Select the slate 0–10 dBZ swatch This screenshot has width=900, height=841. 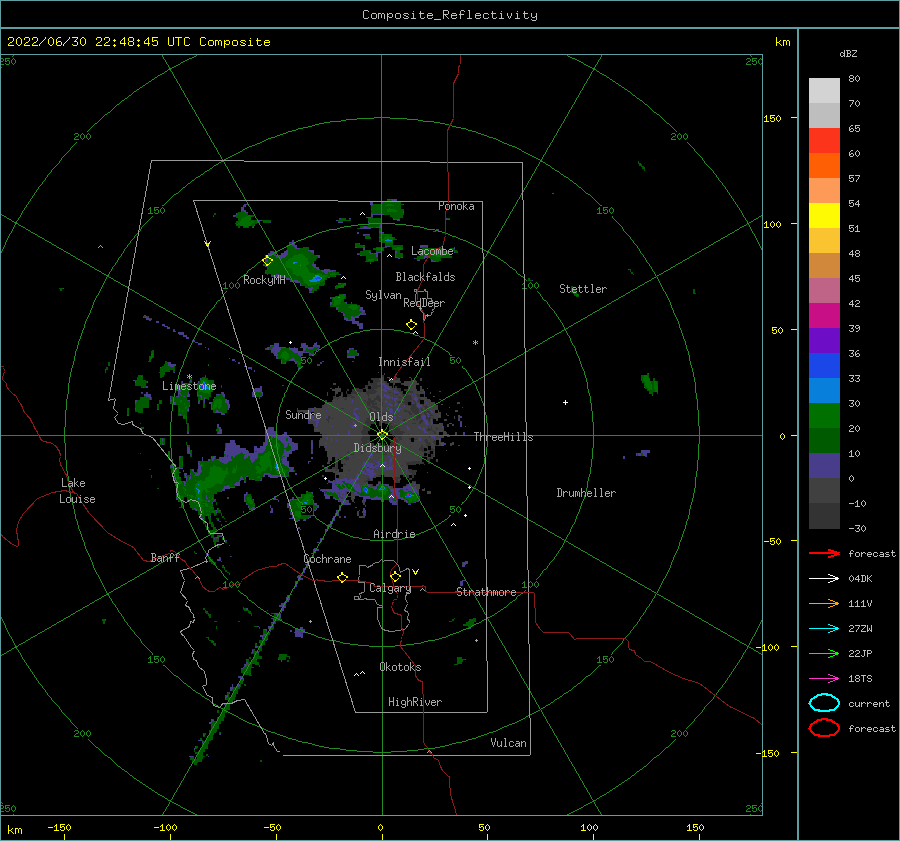pyautogui.click(x=824, y=466)
